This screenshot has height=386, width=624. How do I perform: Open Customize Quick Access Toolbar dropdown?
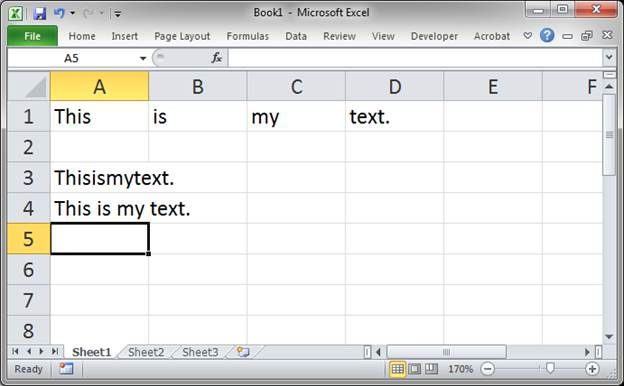point(118,14)
